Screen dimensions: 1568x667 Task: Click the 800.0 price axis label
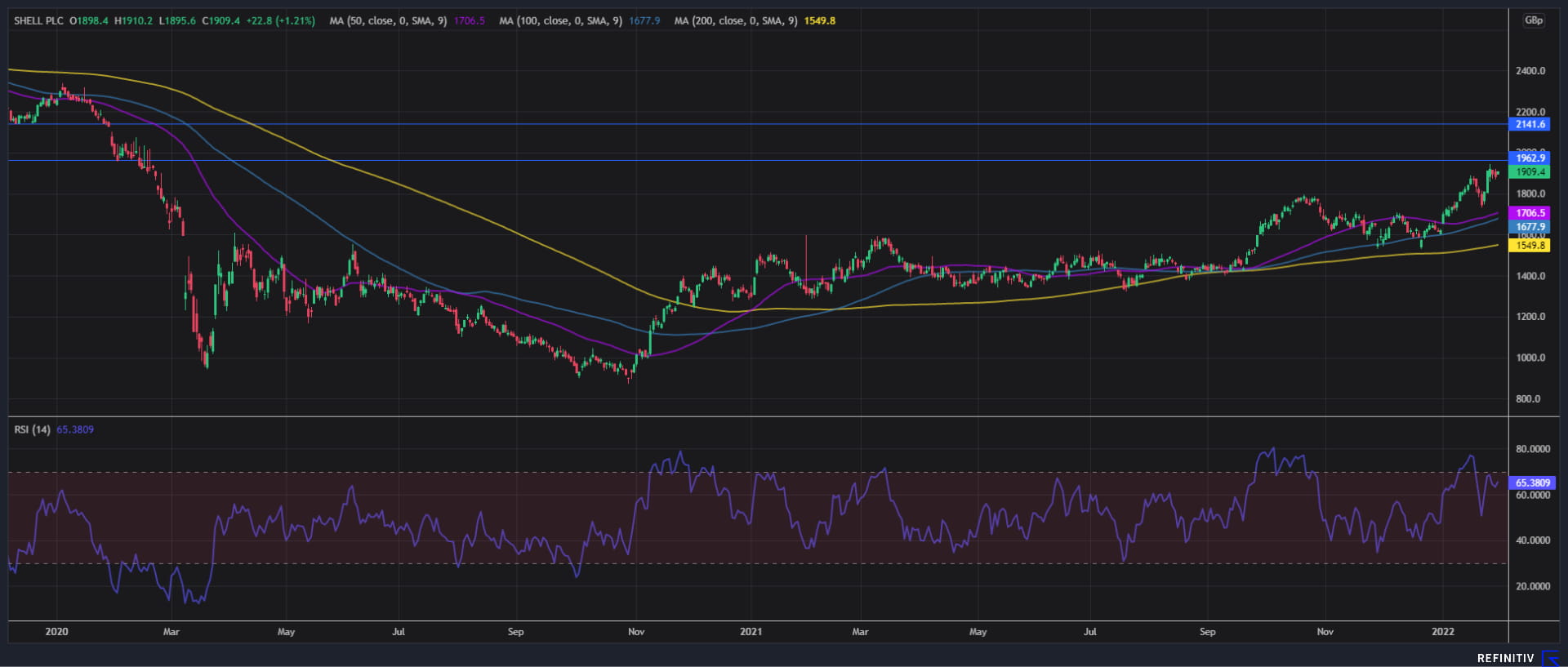pyautogui.click(x=1528, y=399)
